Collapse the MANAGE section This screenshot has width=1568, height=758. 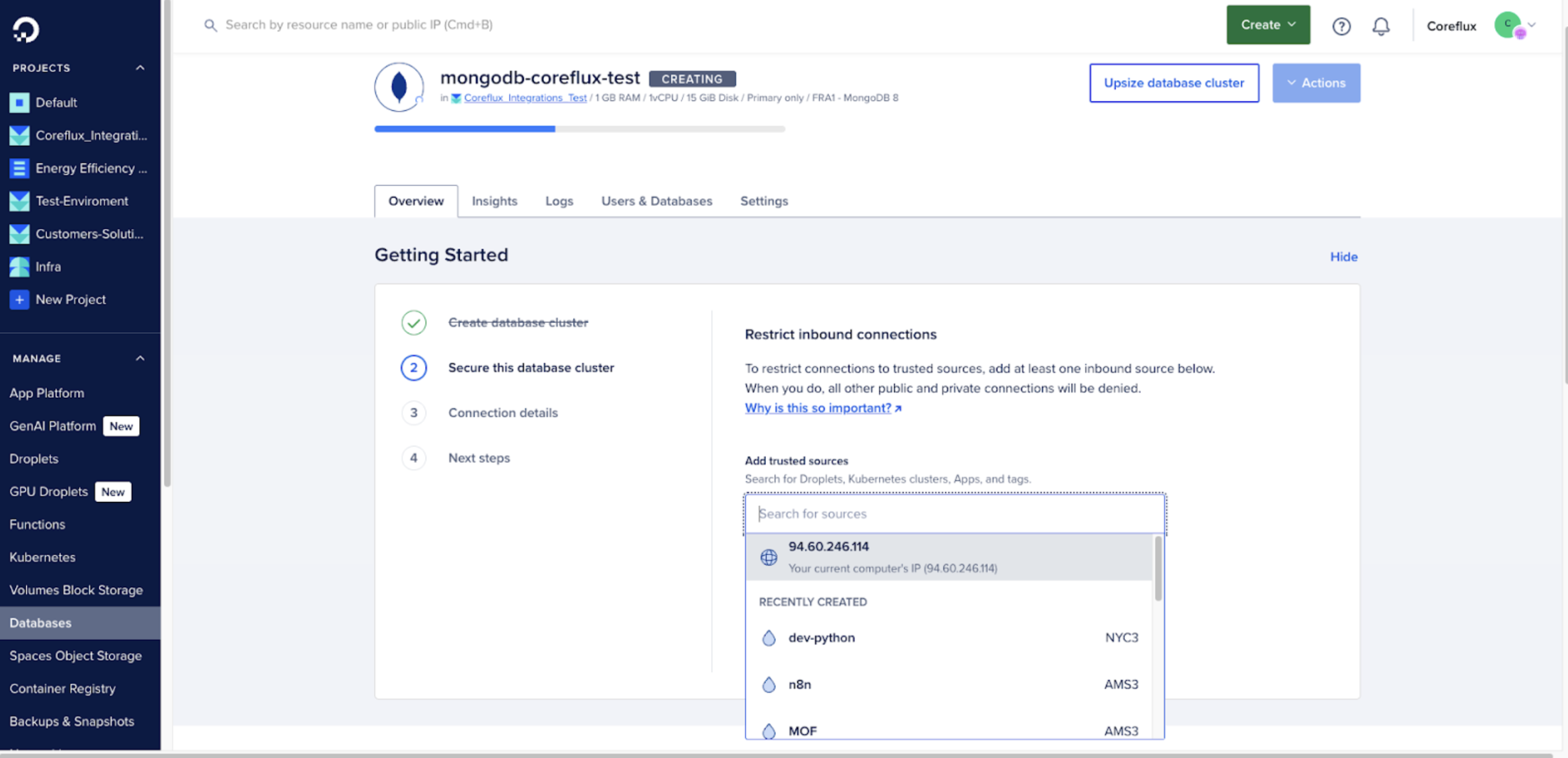140,357
